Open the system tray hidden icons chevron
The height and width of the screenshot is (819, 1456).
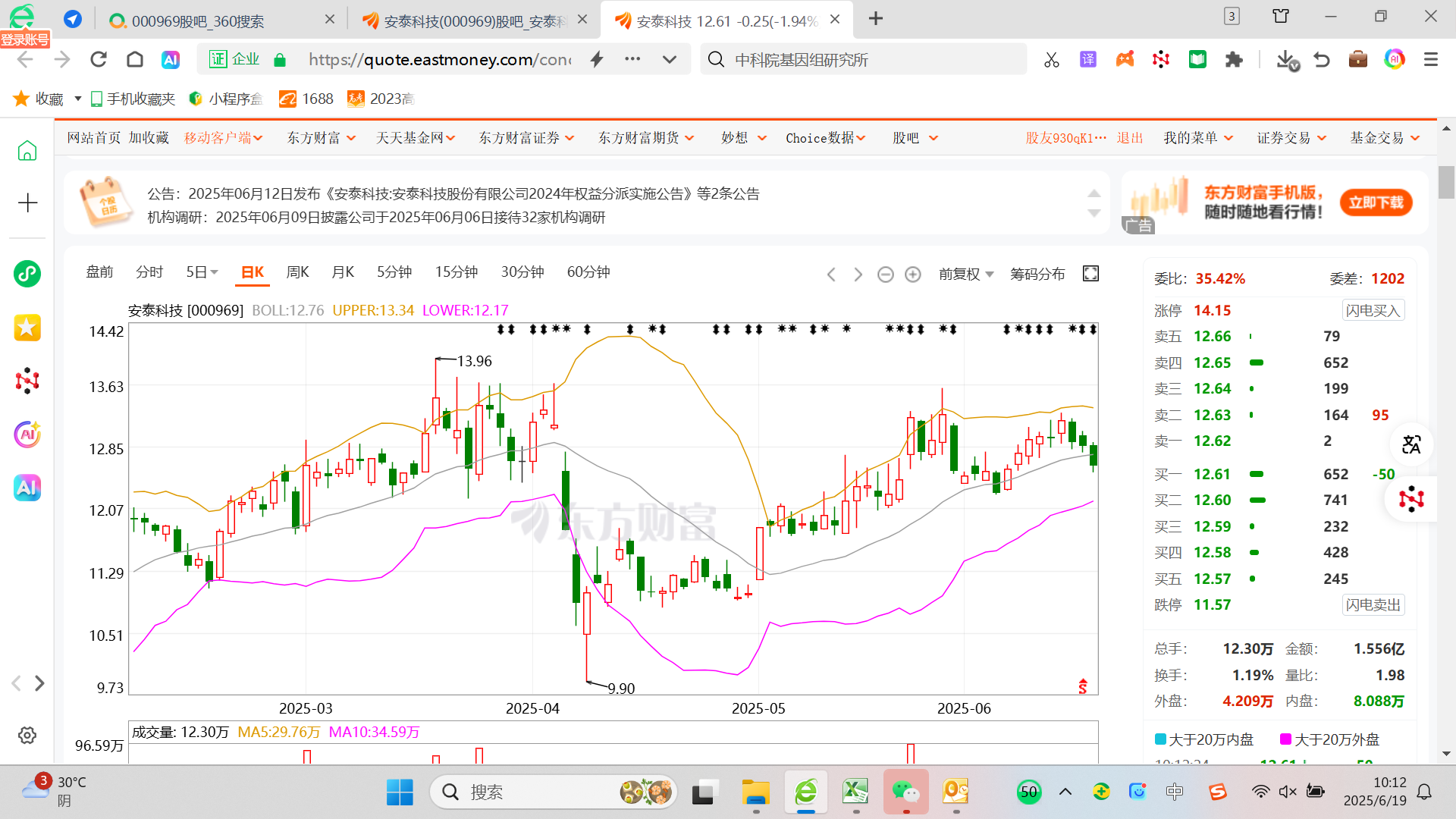(1065, 792)
